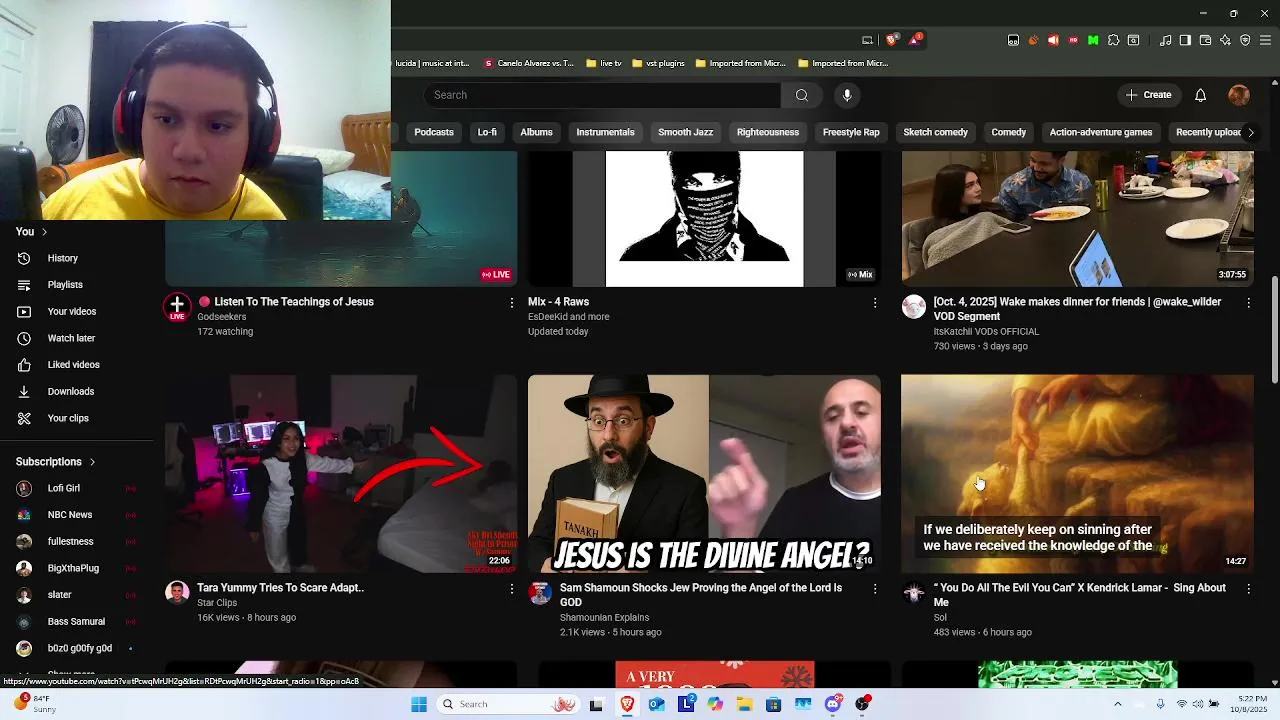Open Brave Leo AI sparkle icon
This screenshot has width=1280, height=720.
click(1225, 40)
